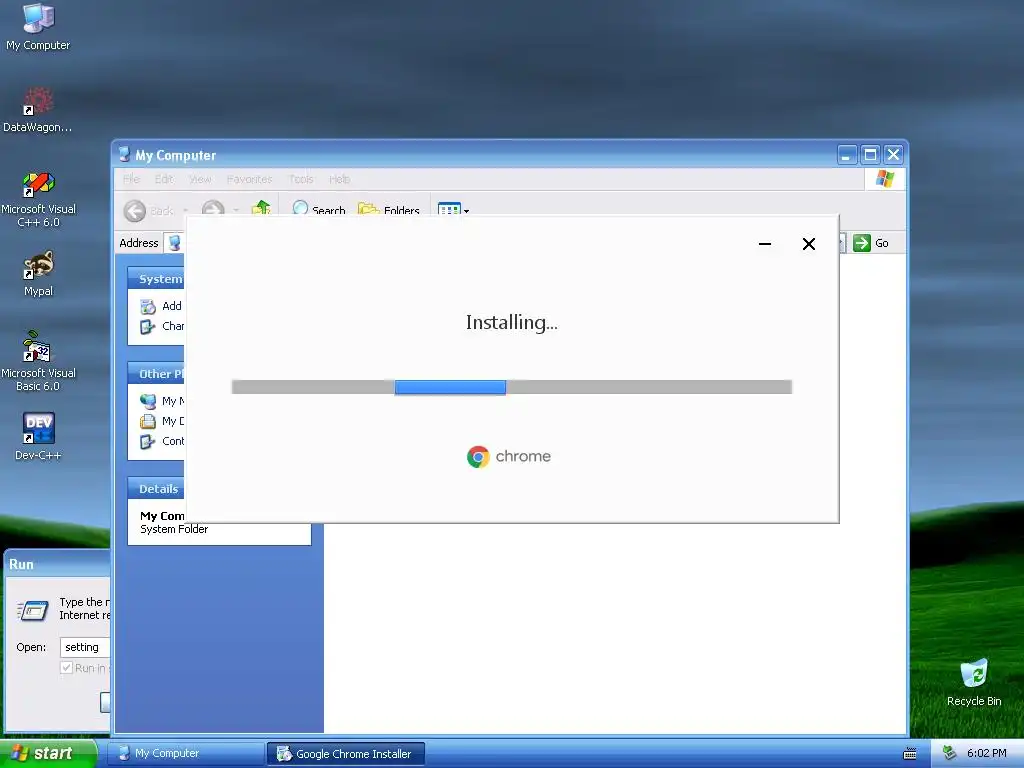Click the Start button
Image resolution: width=1024 pixels, height=768 pixels.
click(x=48, y=753)
